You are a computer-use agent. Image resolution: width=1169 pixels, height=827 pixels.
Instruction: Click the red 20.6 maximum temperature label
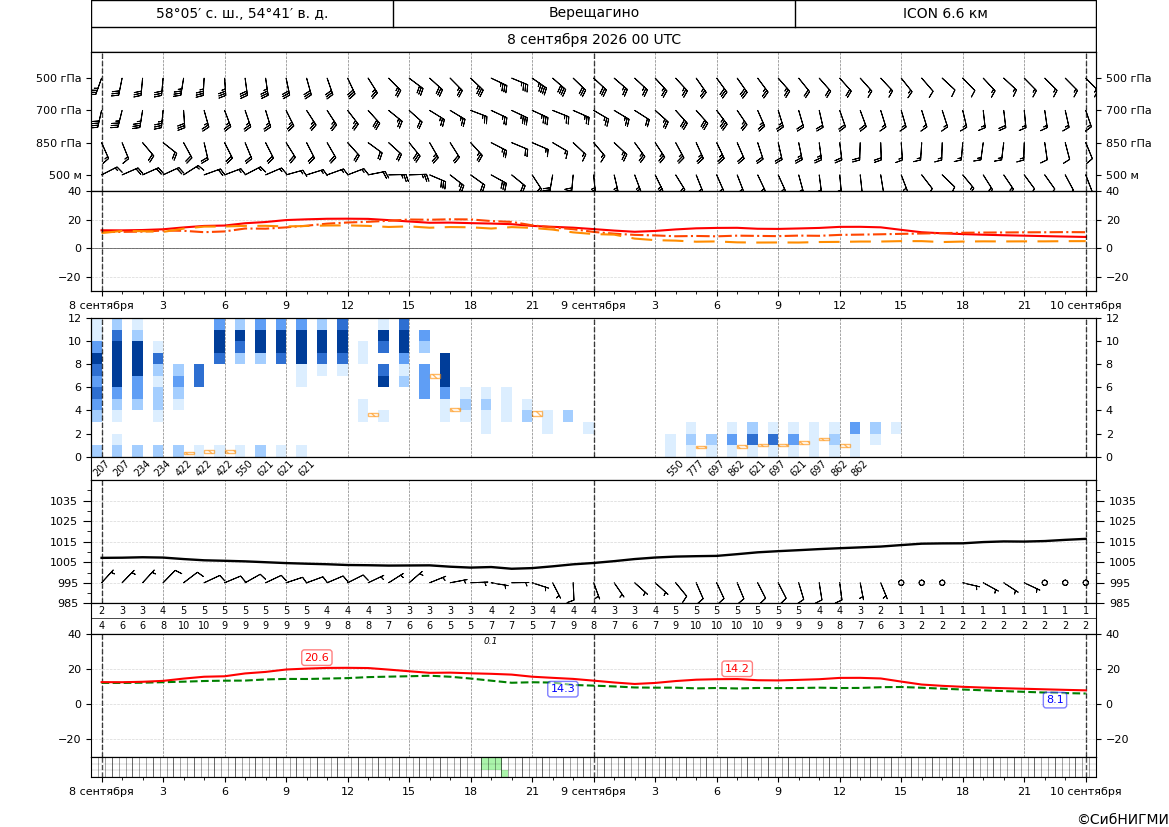[x=317, y=657]
